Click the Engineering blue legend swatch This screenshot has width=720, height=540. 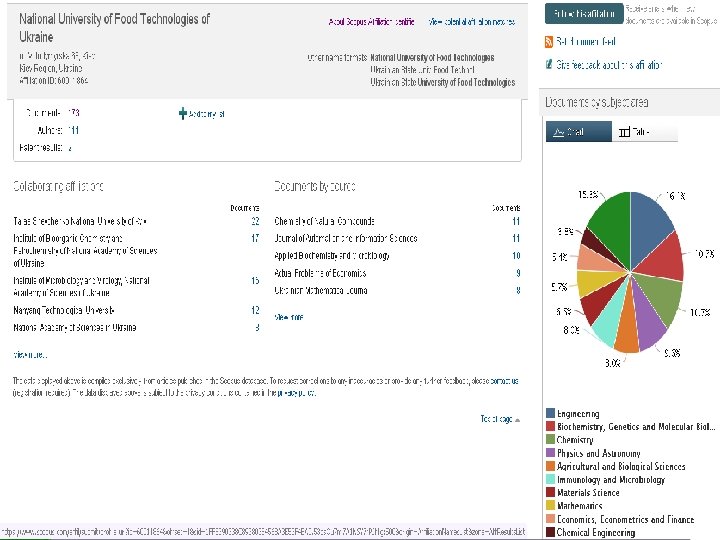point(550,413)
